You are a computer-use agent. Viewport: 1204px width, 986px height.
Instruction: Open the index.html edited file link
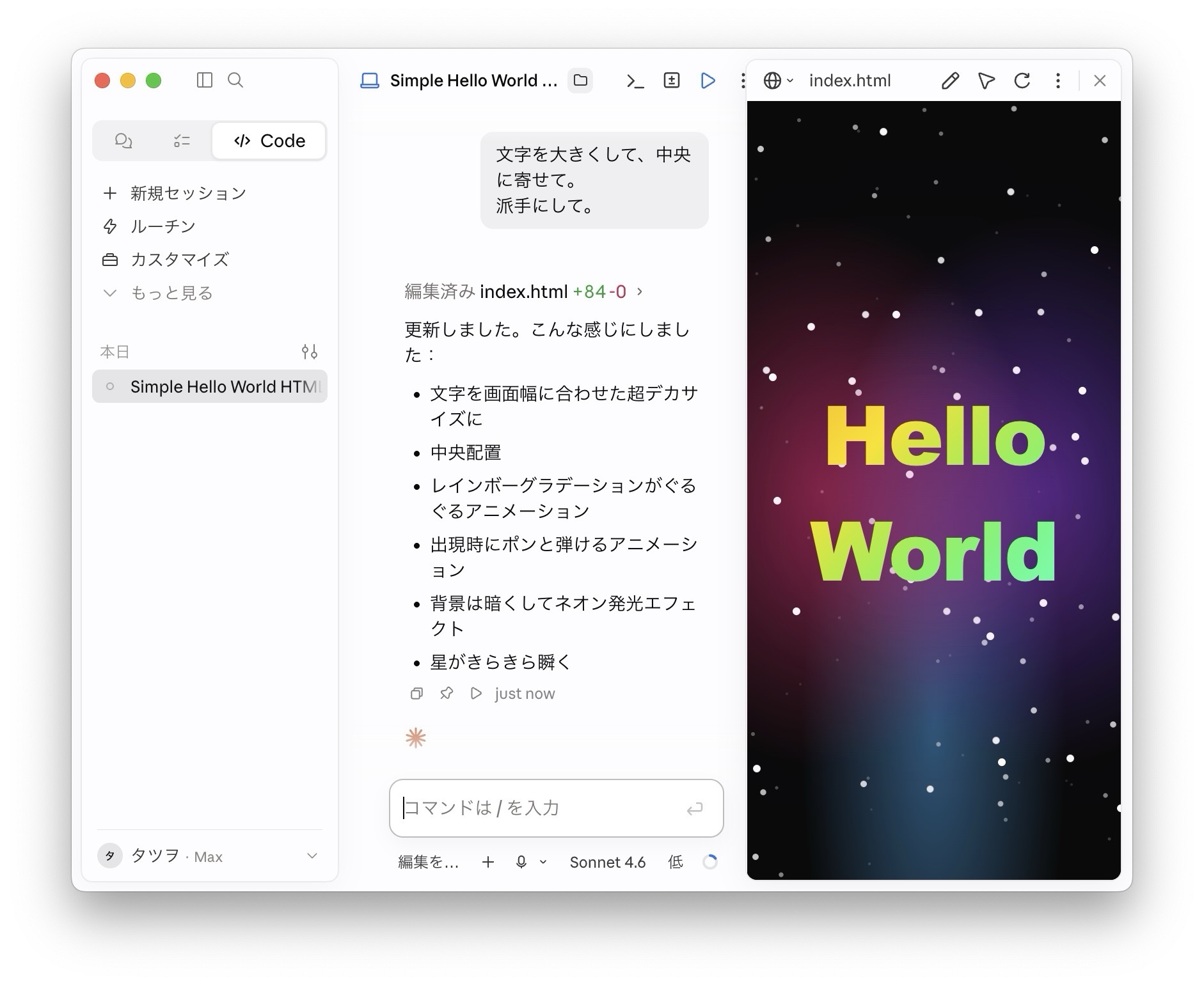click(x=523, y=292)
